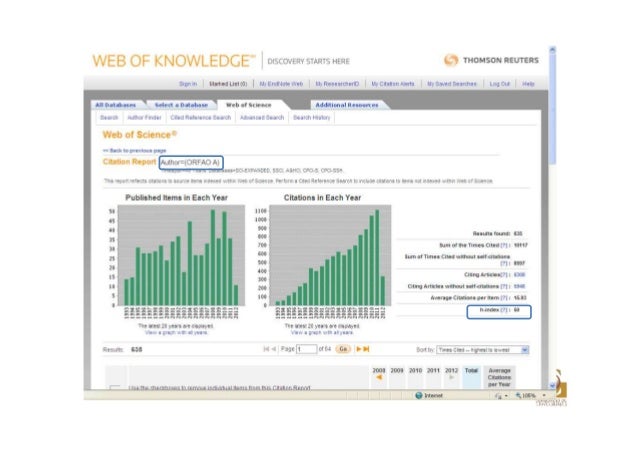Jump to last results page icon
The image size is (638, 451).
click(x=366, y=349)
